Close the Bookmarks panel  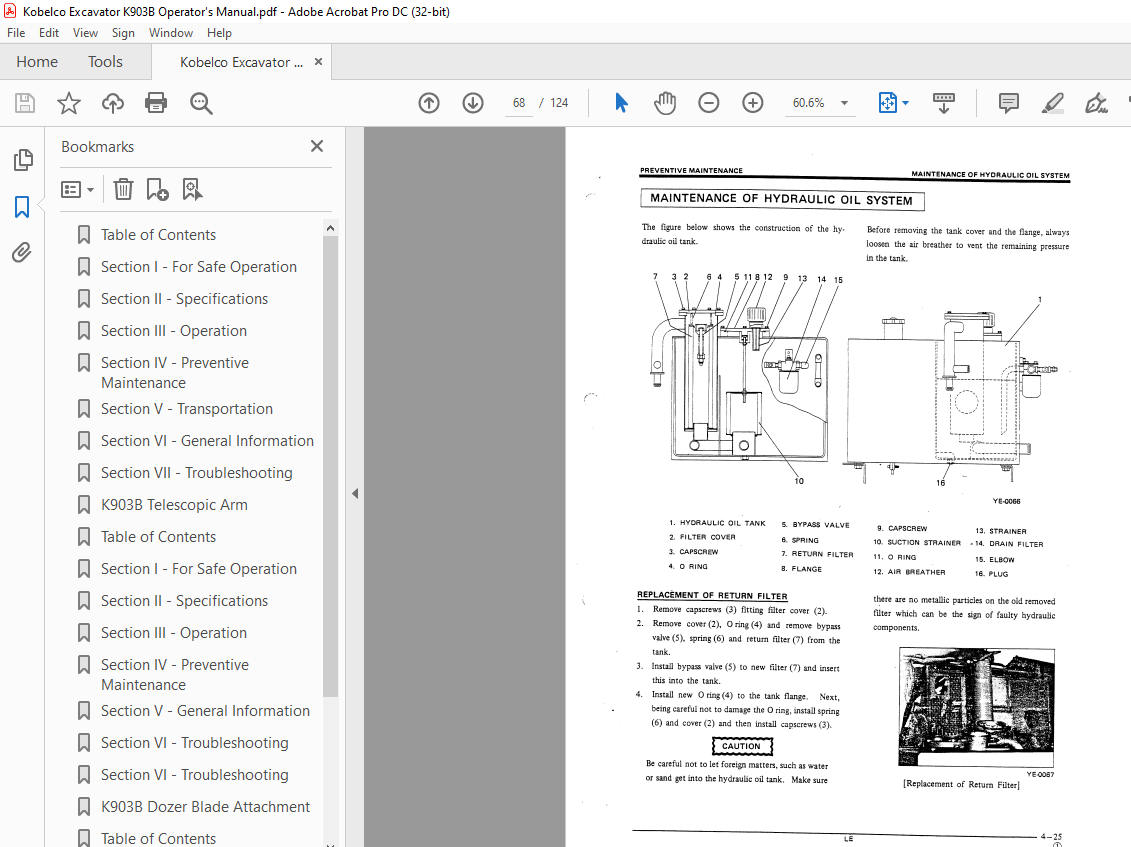(x=317, y=146)
